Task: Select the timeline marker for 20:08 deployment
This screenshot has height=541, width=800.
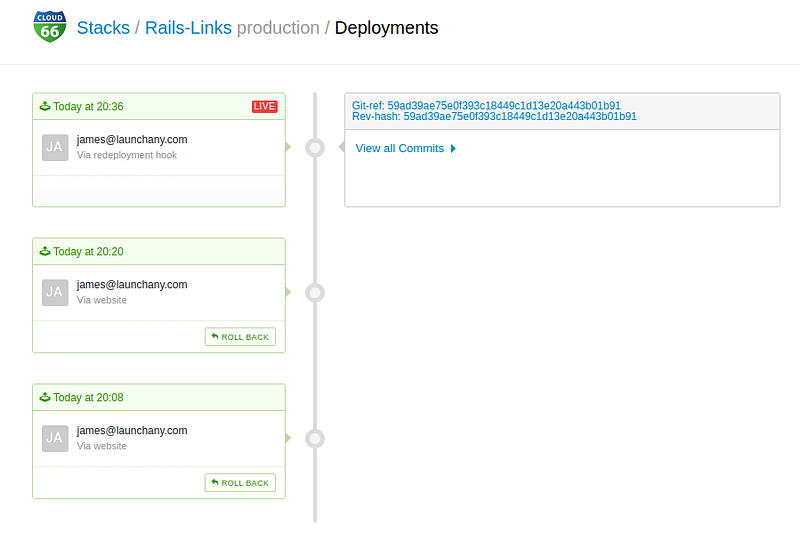Action: [x=315, y=438]
